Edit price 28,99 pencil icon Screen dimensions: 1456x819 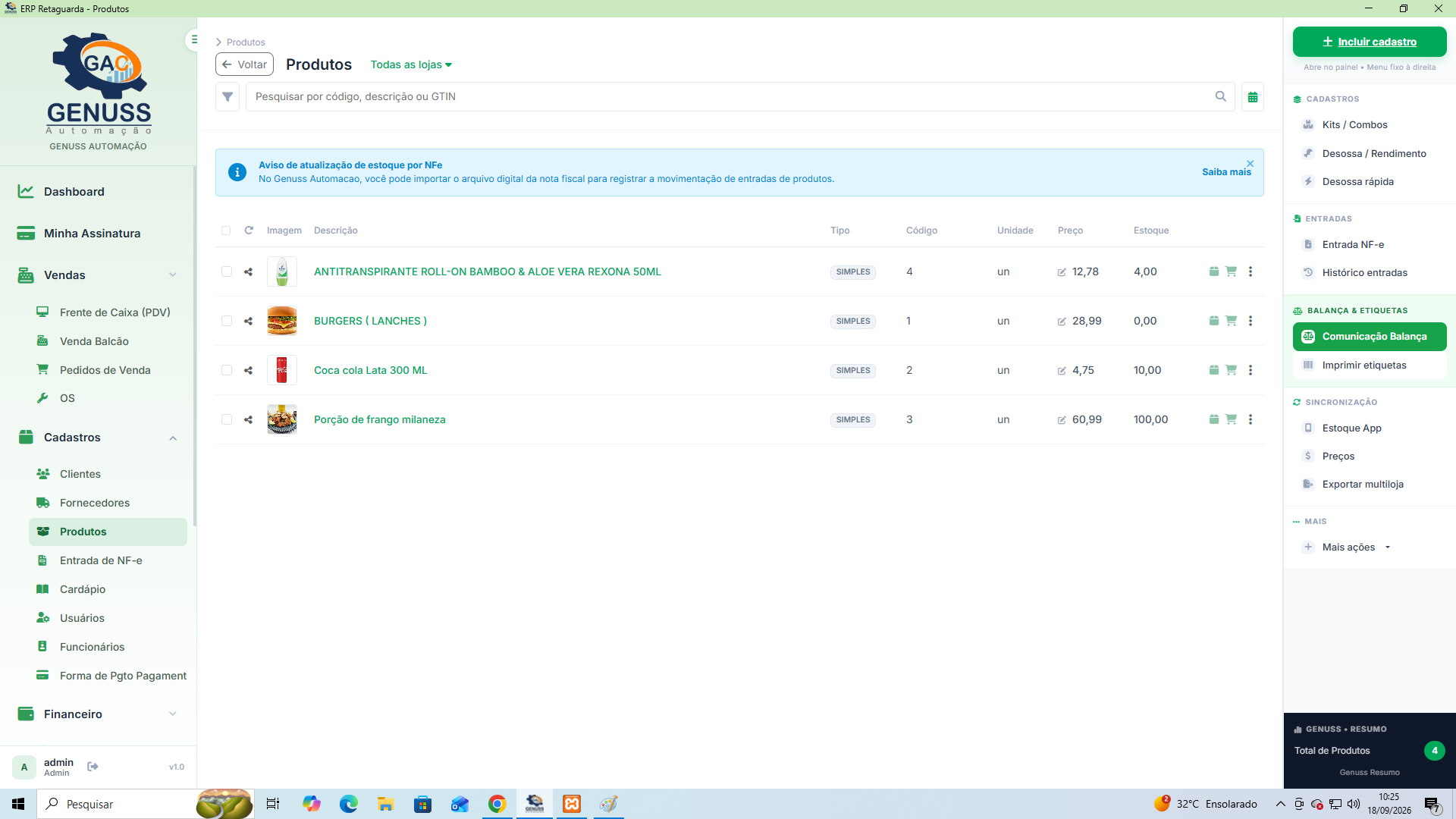[1062, 322]
